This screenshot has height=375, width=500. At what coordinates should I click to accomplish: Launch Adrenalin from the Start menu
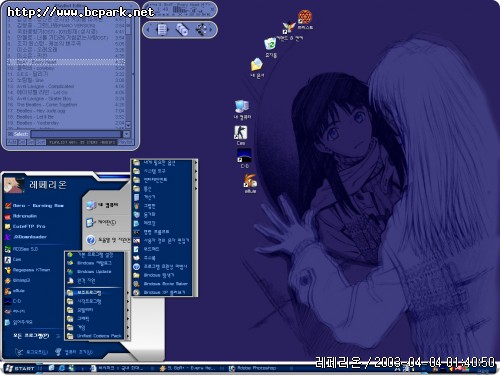21,216
